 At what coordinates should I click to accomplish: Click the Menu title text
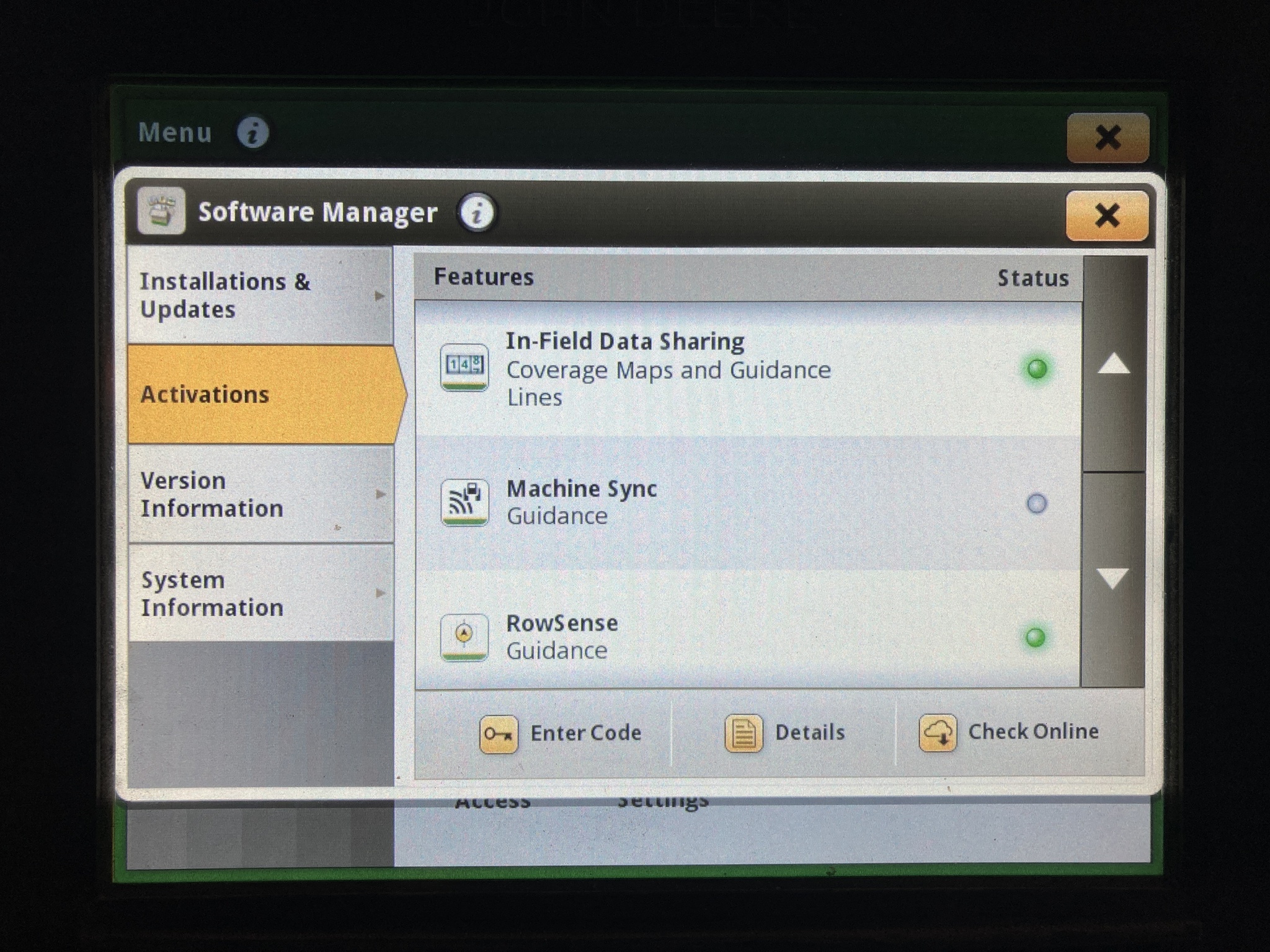[x=175, y=133]
